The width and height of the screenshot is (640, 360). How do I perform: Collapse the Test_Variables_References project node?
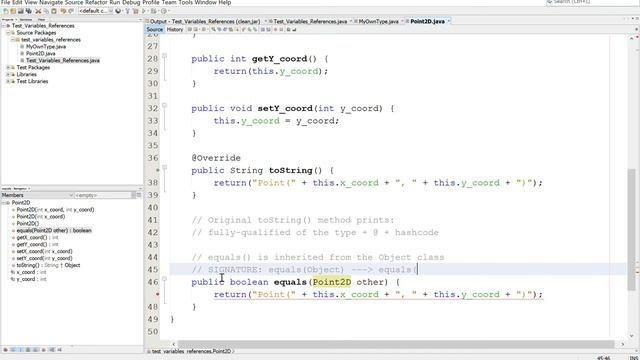pos(4,26)
